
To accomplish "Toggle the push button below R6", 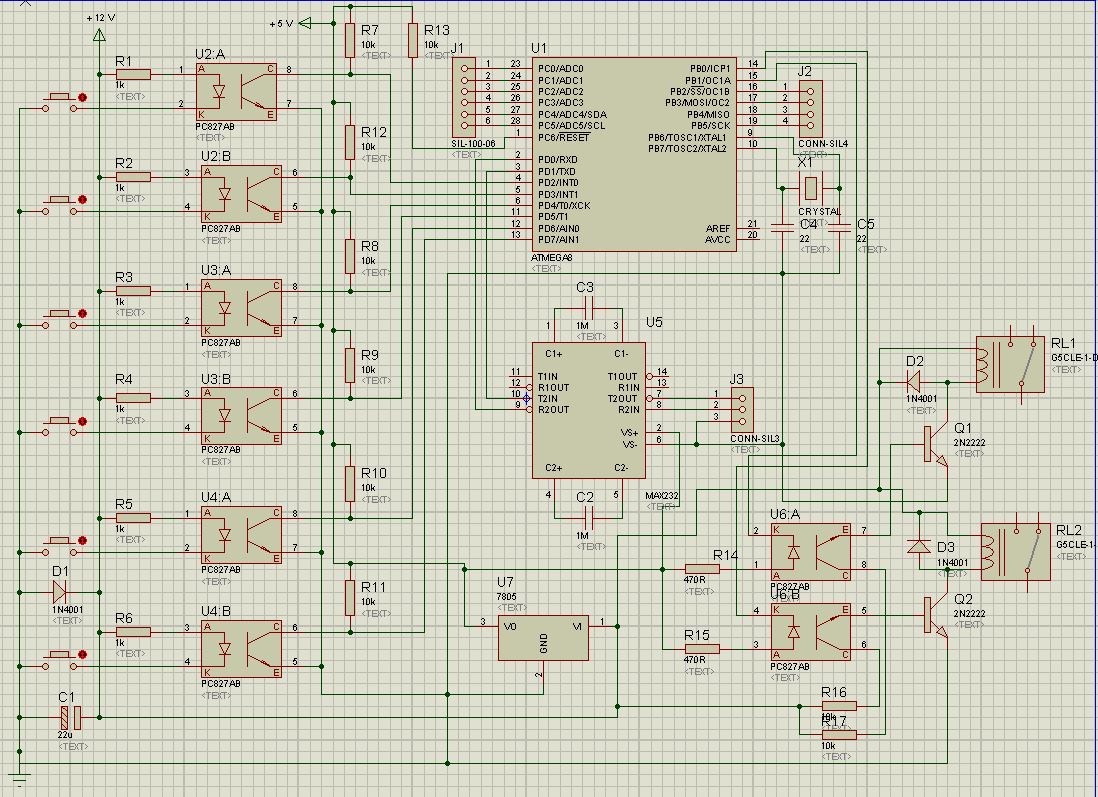I will [60, 656].
